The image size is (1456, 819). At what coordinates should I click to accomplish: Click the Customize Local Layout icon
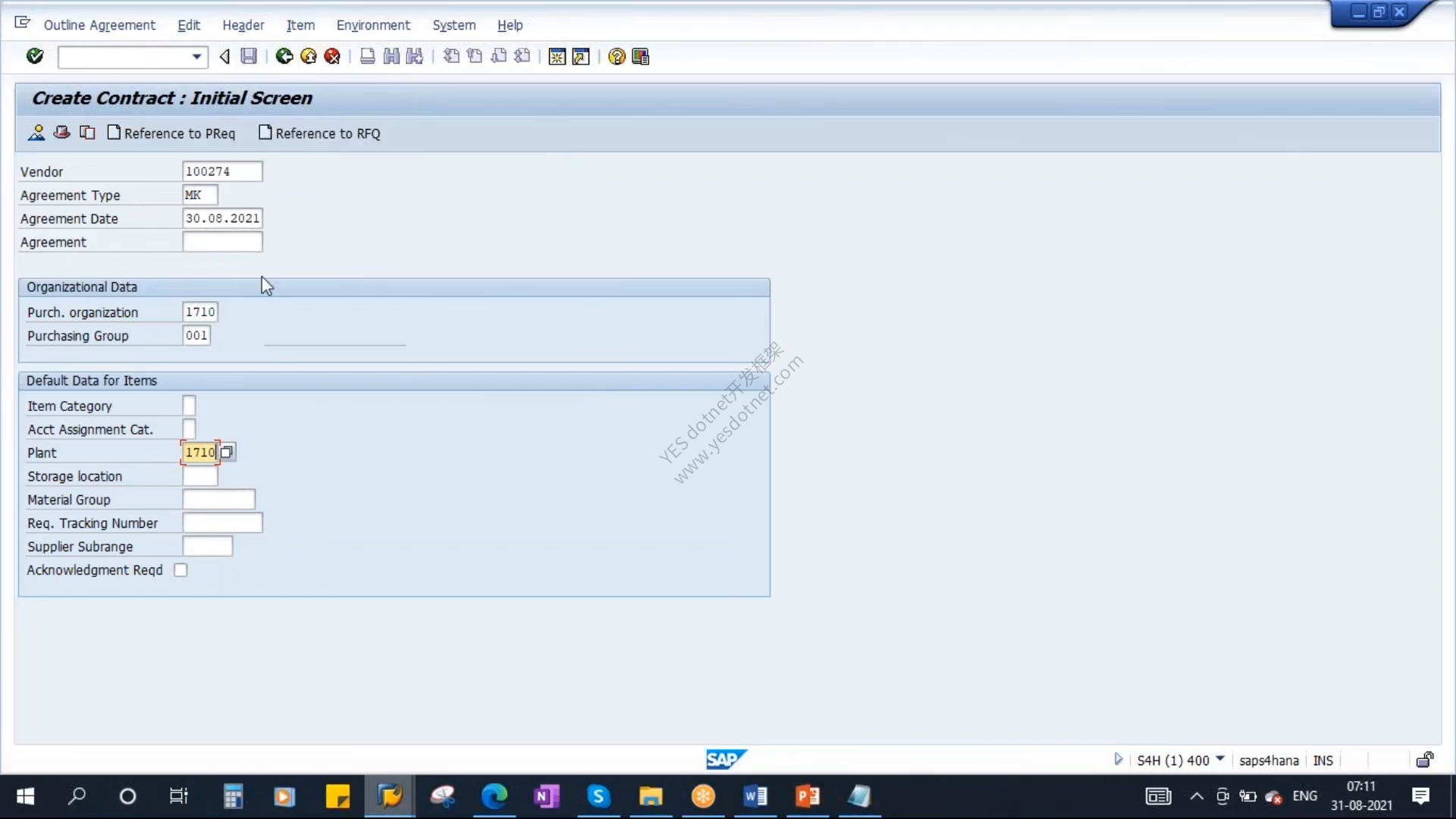(x=641, y=56)
